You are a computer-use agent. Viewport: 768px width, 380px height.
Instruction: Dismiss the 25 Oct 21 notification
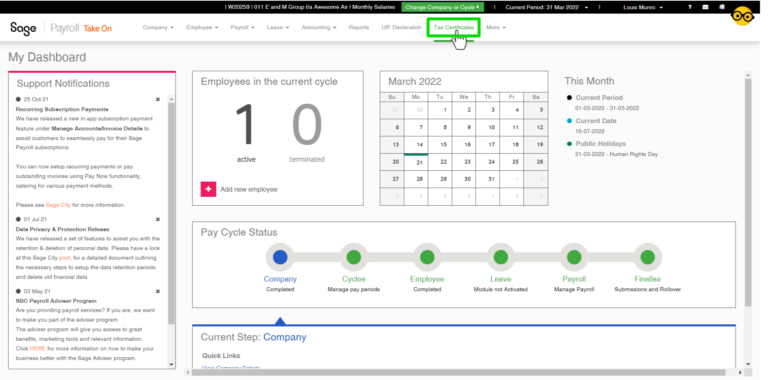click(x=158, y=99)
